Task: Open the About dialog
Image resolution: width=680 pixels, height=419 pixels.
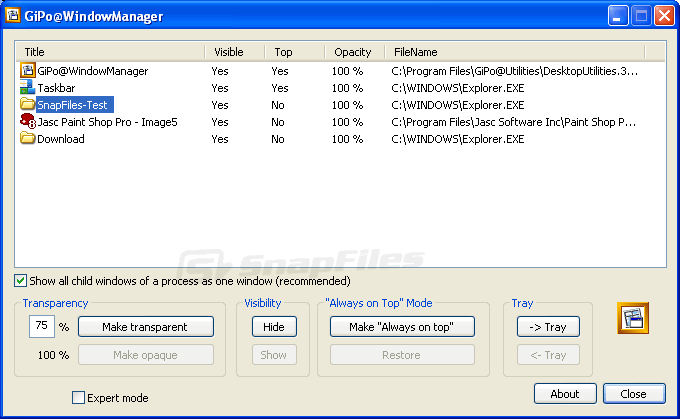Action: coord(565,393)
